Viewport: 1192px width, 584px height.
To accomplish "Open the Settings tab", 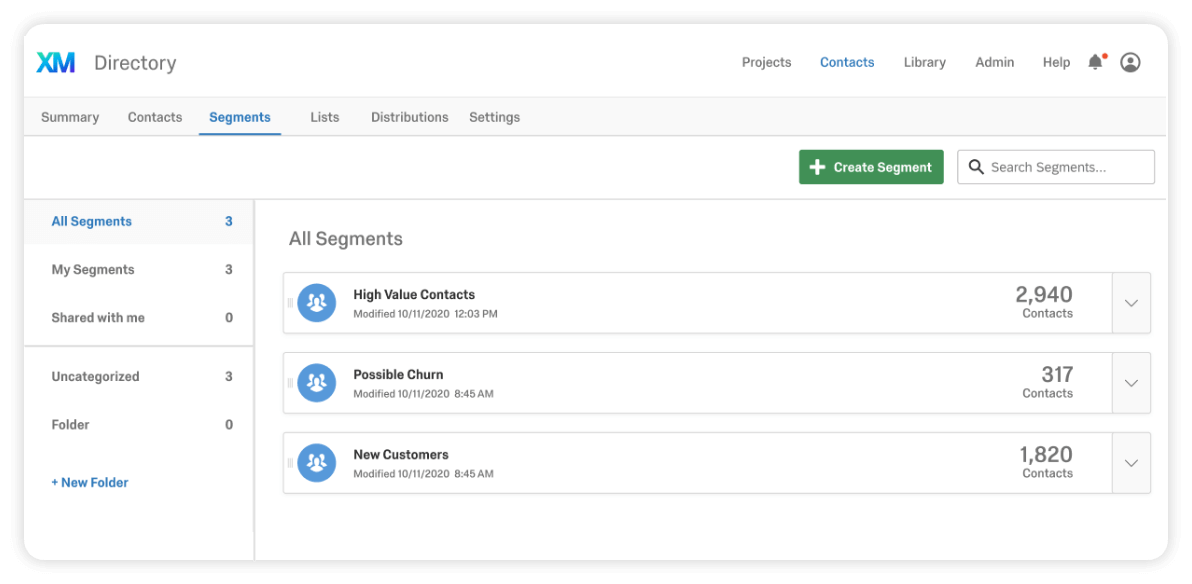I will 494,117.
